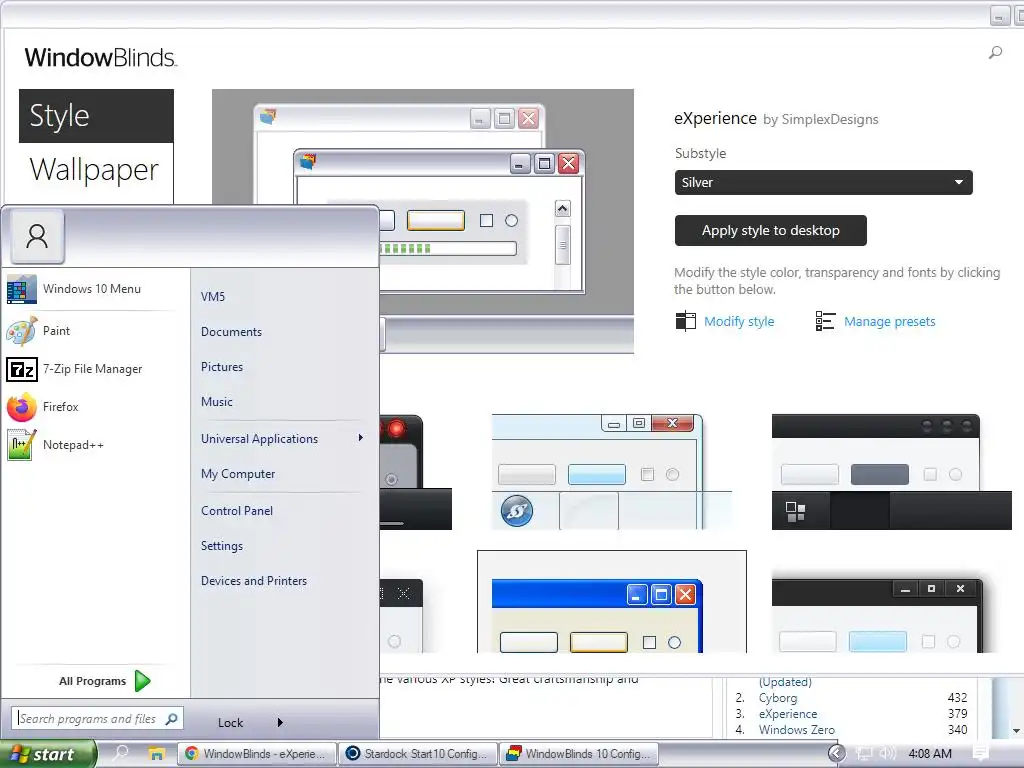Viewport: 1024px width, 768px height.
Task: Select the dark titlebar style thumbnail with dots
Action: click(x=891, y=472)
